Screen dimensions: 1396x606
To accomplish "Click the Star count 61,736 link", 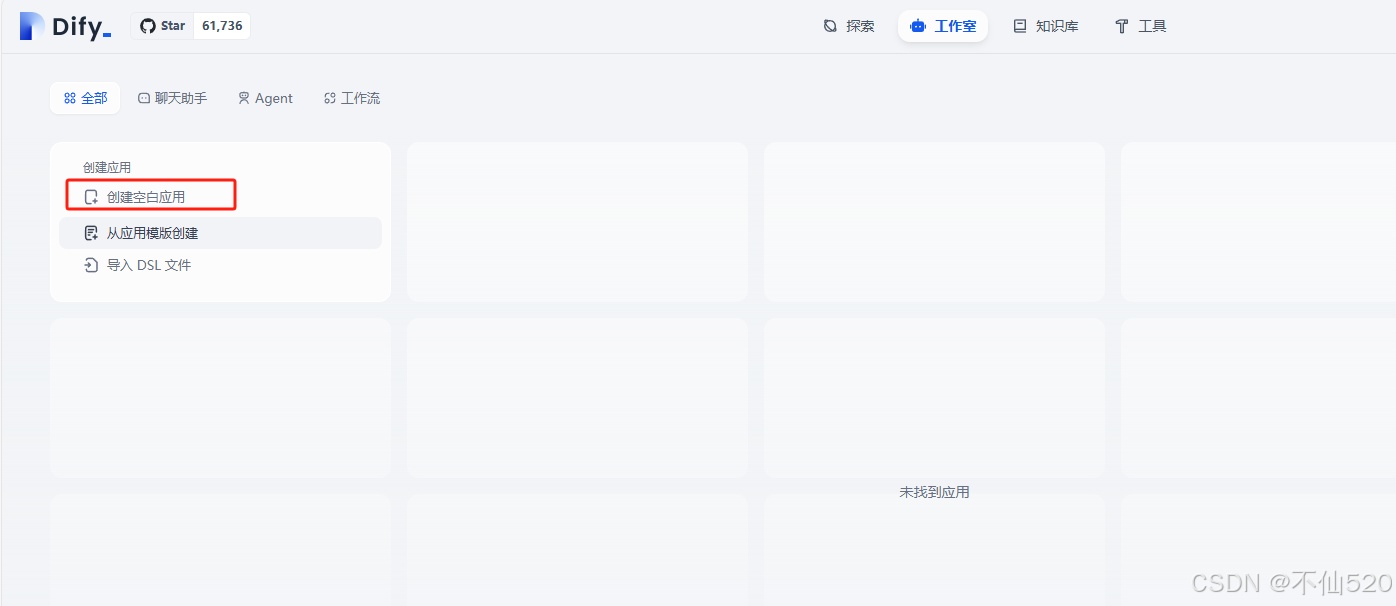I will click(221, 25).
